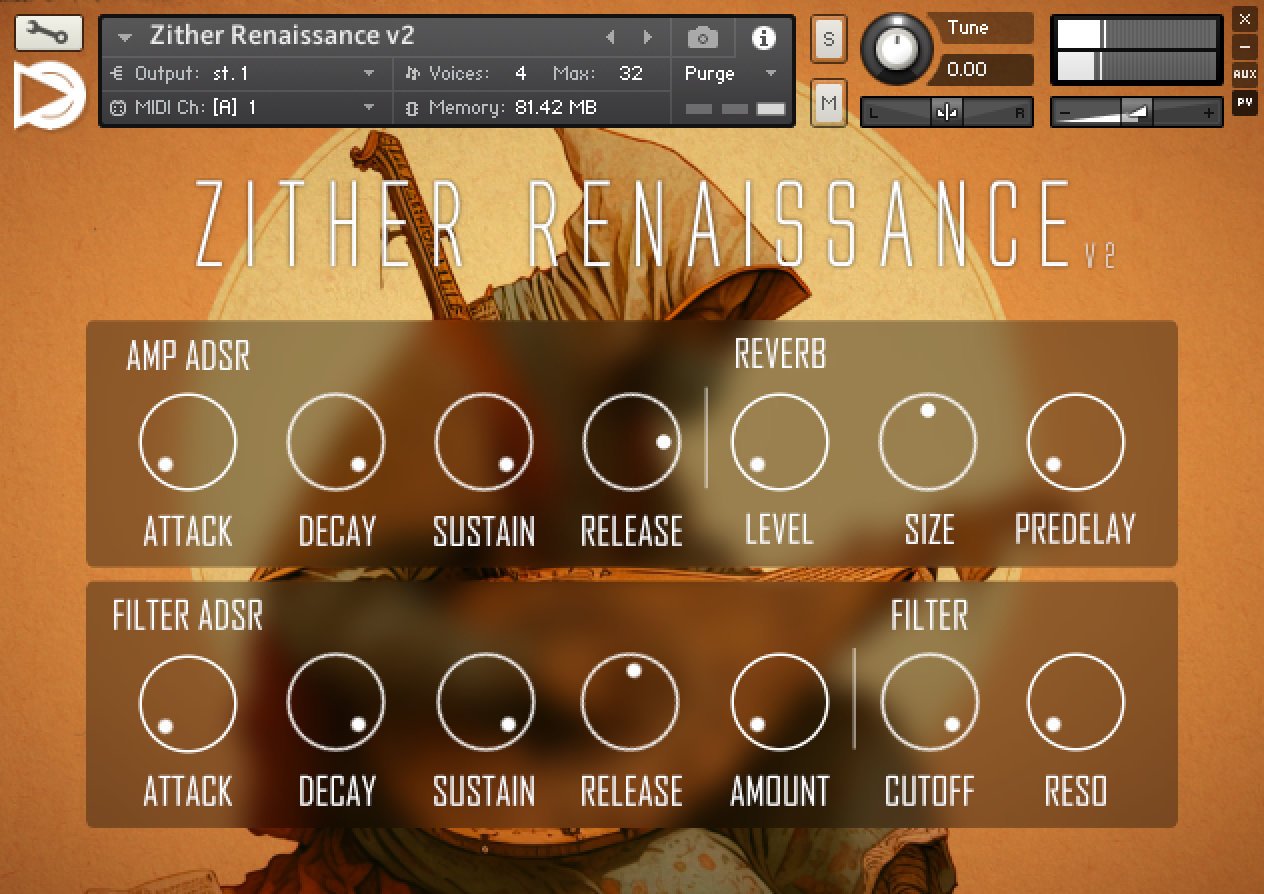Close the instrument with the X button
This screenshot has width=1264, height=894.
pyautogui.click(x=1244, y=19)
